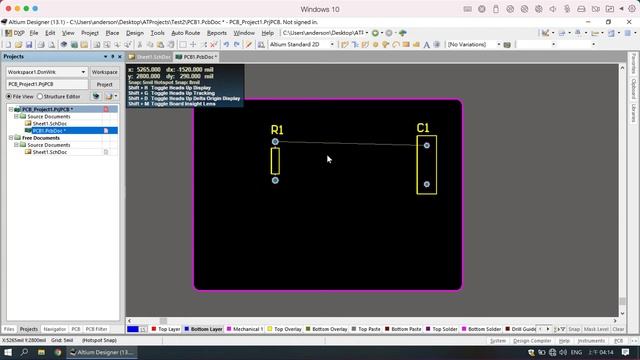
Task: Click the Clear button in layer bar
Action: point(618,329)
